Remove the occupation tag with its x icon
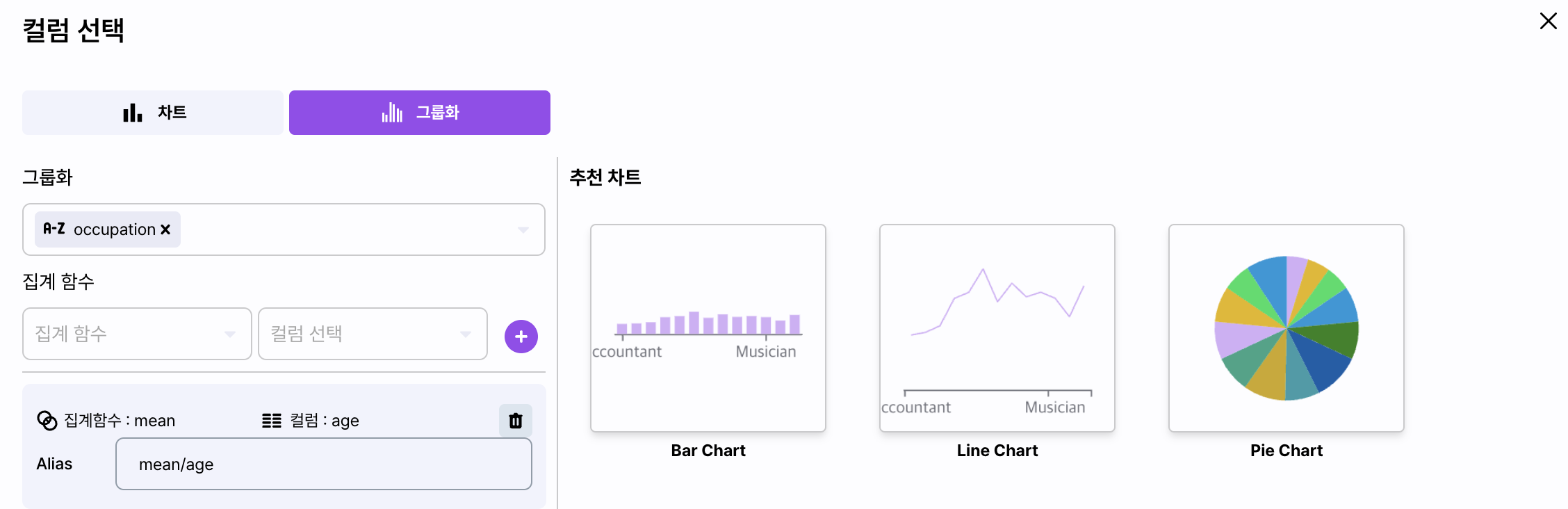This screenshot has width=1568, height=509. click(x=165, y=229)
